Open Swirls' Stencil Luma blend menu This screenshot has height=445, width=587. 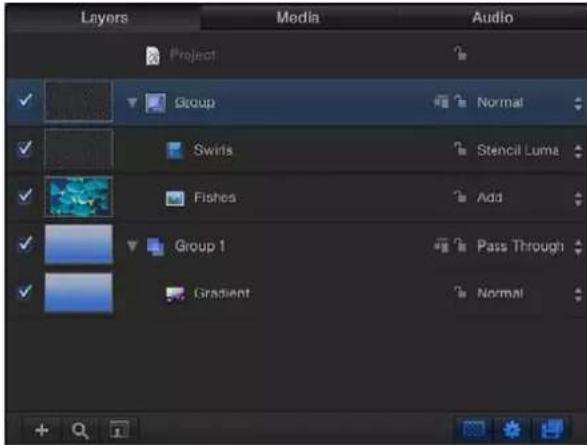click(518, 150)
